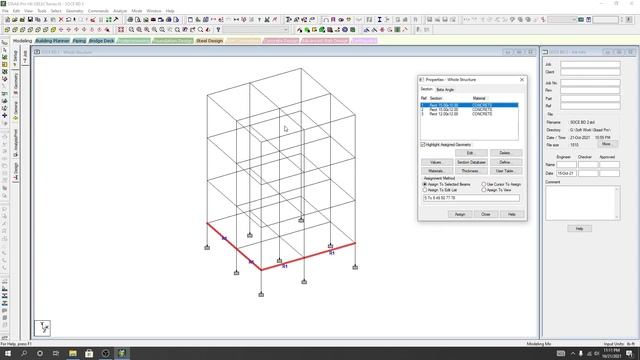The width and height of the screenshot is (640, 360).
Task: Switch to the Building Planner tab
Action: pyautogui.click(x=52, y=41)
